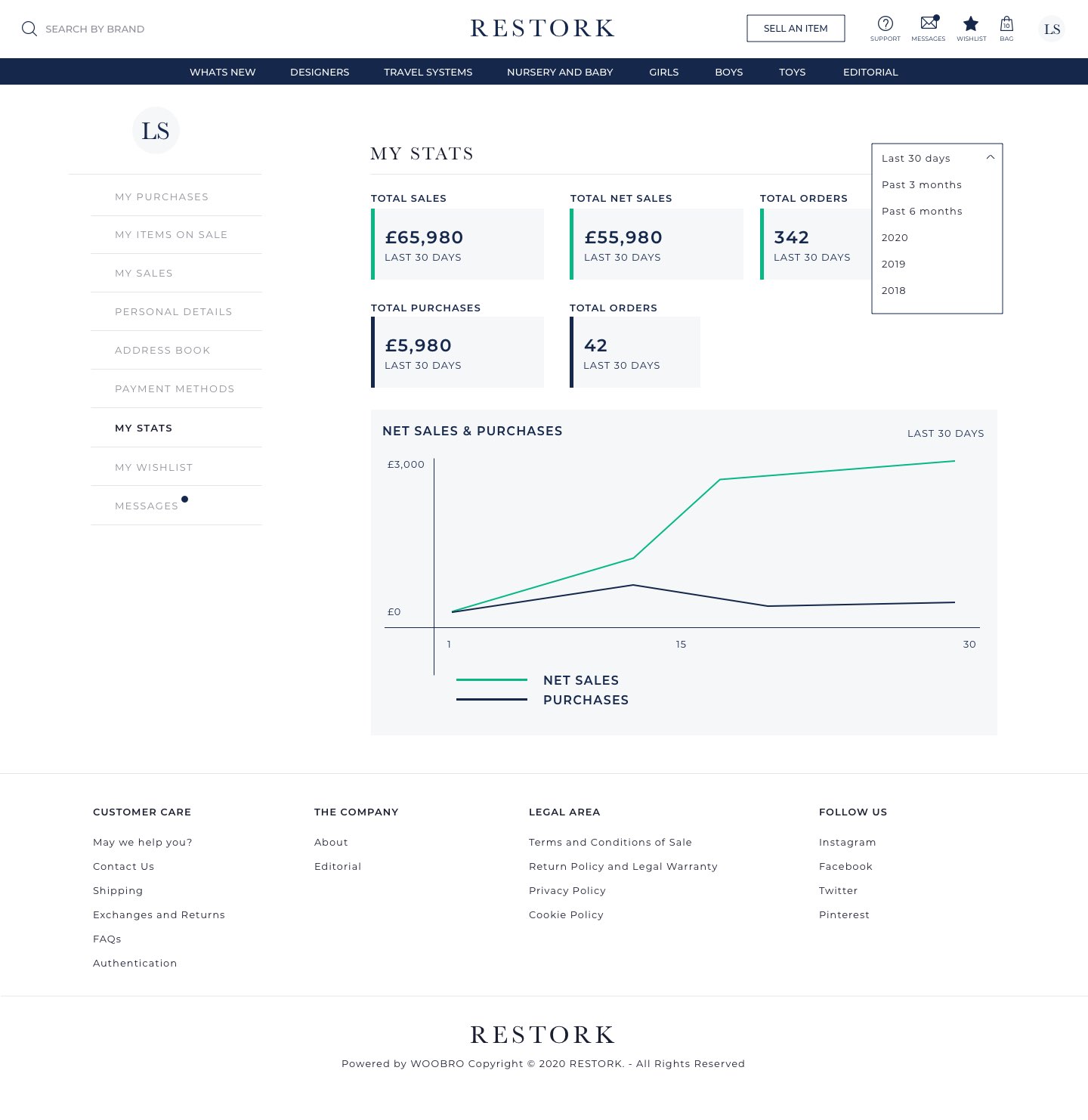Click the large LS profile avatar in sidebar
The height and width of the screenshot is (1120, 1088).
pos(156,131)
